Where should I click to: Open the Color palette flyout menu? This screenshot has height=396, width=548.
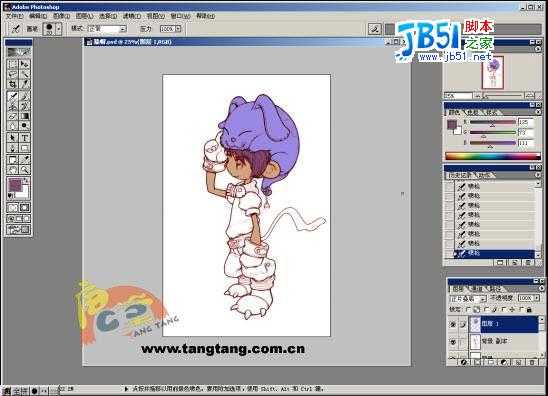[538, 112]
